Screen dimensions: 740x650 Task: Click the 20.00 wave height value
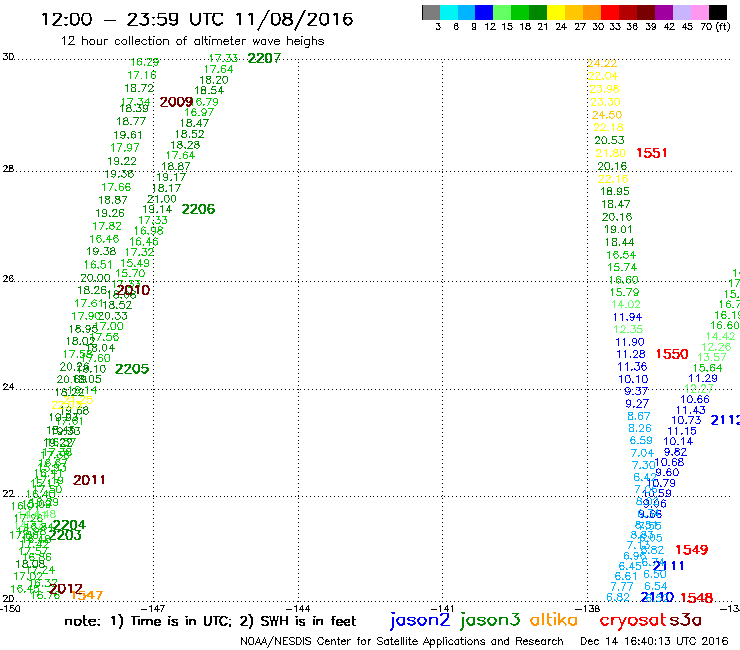[x=95, y=279]
